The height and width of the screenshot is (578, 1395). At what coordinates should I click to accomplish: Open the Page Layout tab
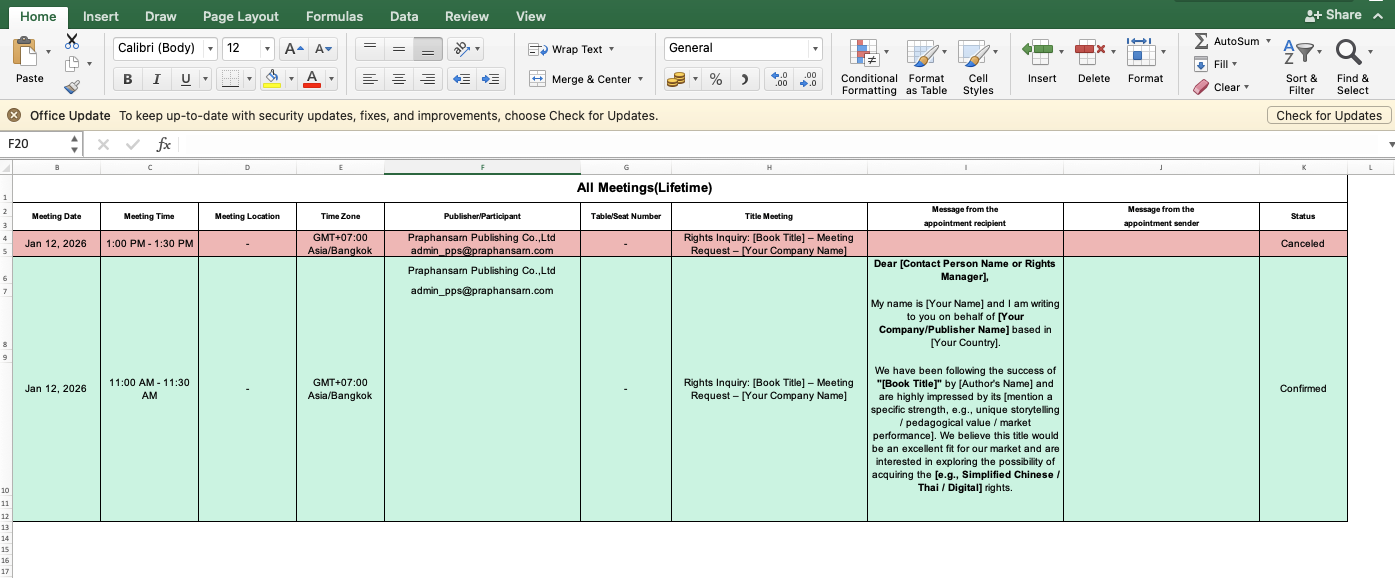coord(241,16)
